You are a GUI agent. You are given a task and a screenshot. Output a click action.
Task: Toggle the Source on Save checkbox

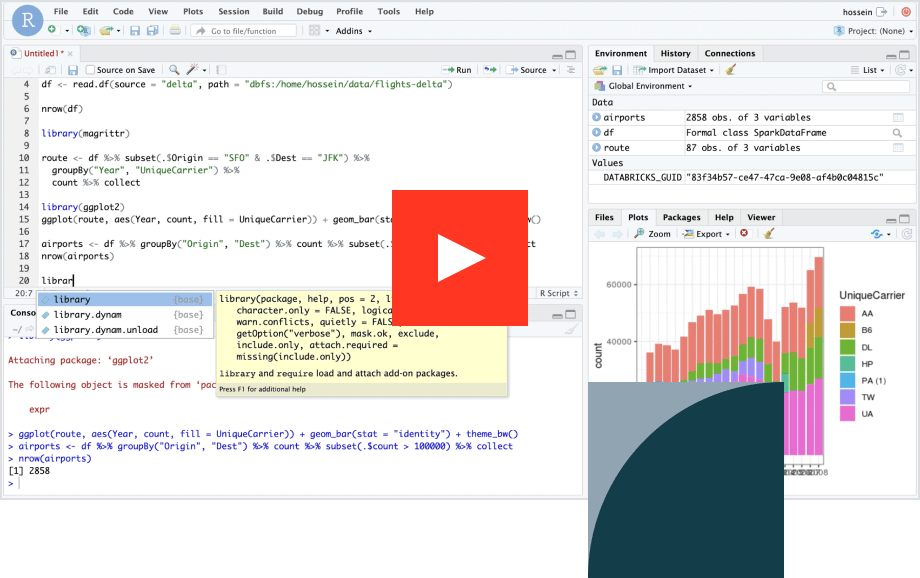pyautogui.click(x=91, y=70)
